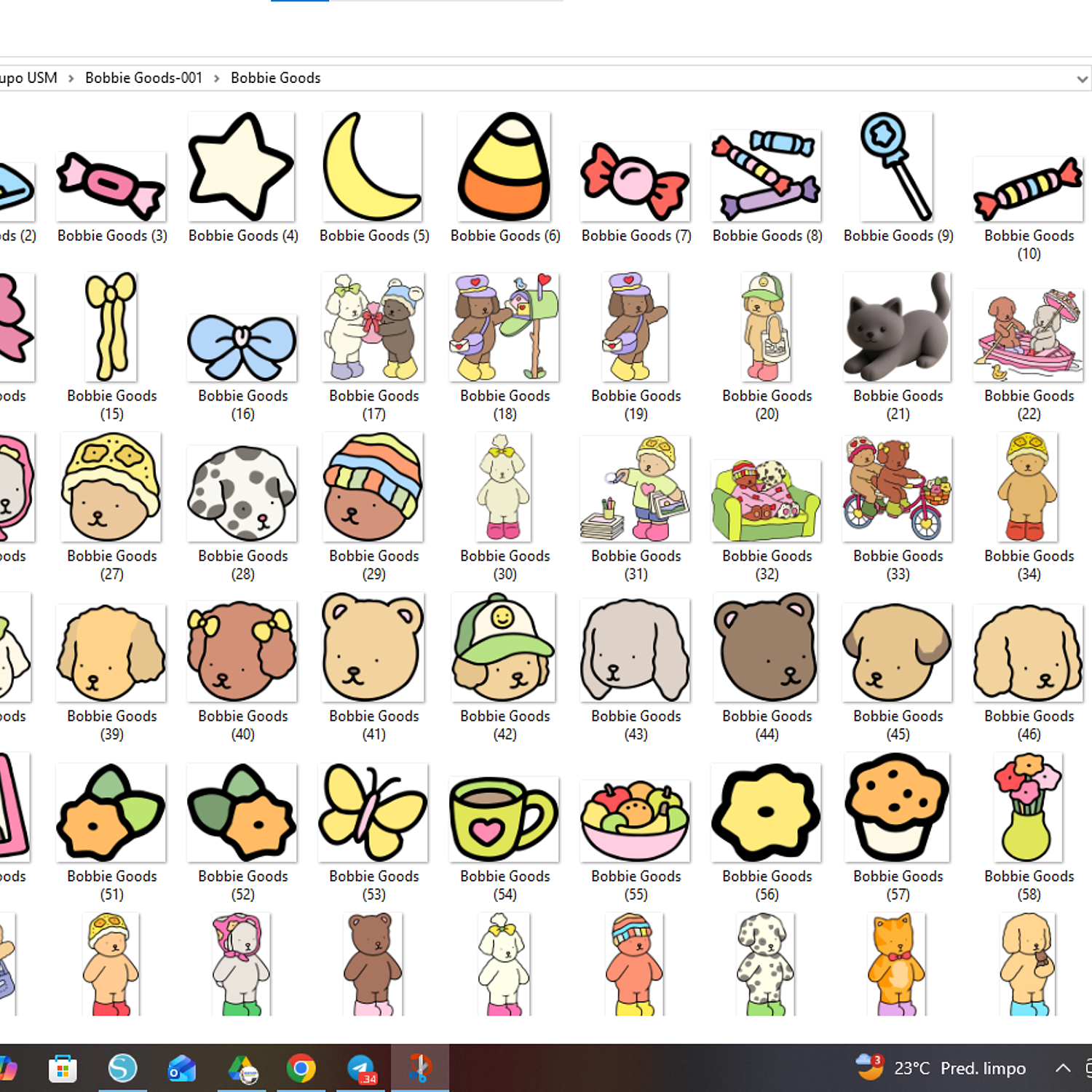Select the crescent moon image Bobbie Goods (5)
The height and width of the screenshot is (1092, 1092).
pos(372,166)
